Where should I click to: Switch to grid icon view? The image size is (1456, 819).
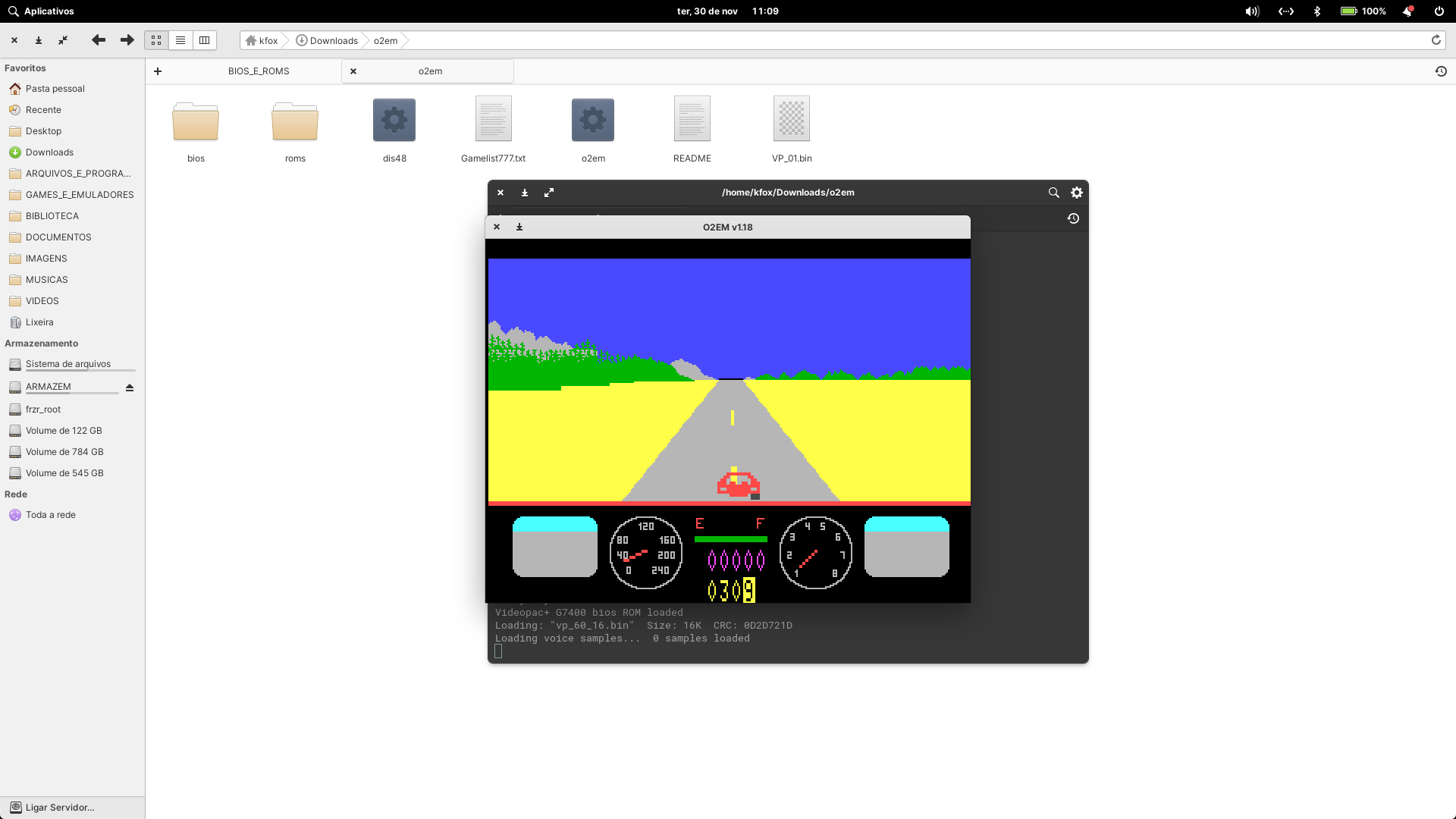156,40
